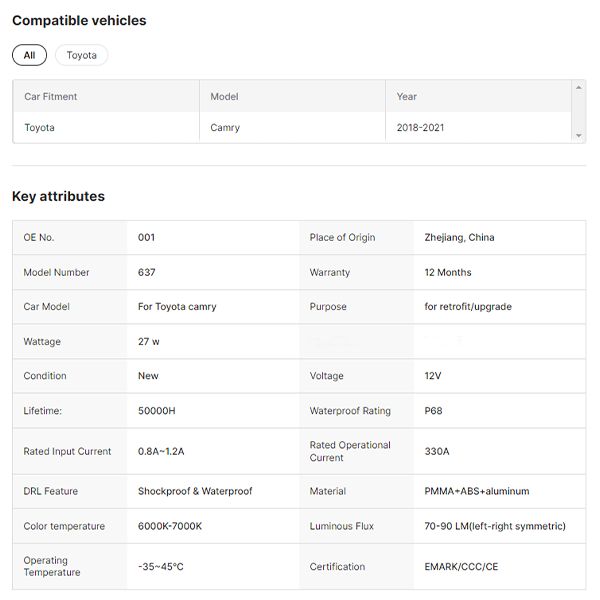Screen dimensions: 600x600
Task: Select the All vehicles filter
Action: pos(29,55)
